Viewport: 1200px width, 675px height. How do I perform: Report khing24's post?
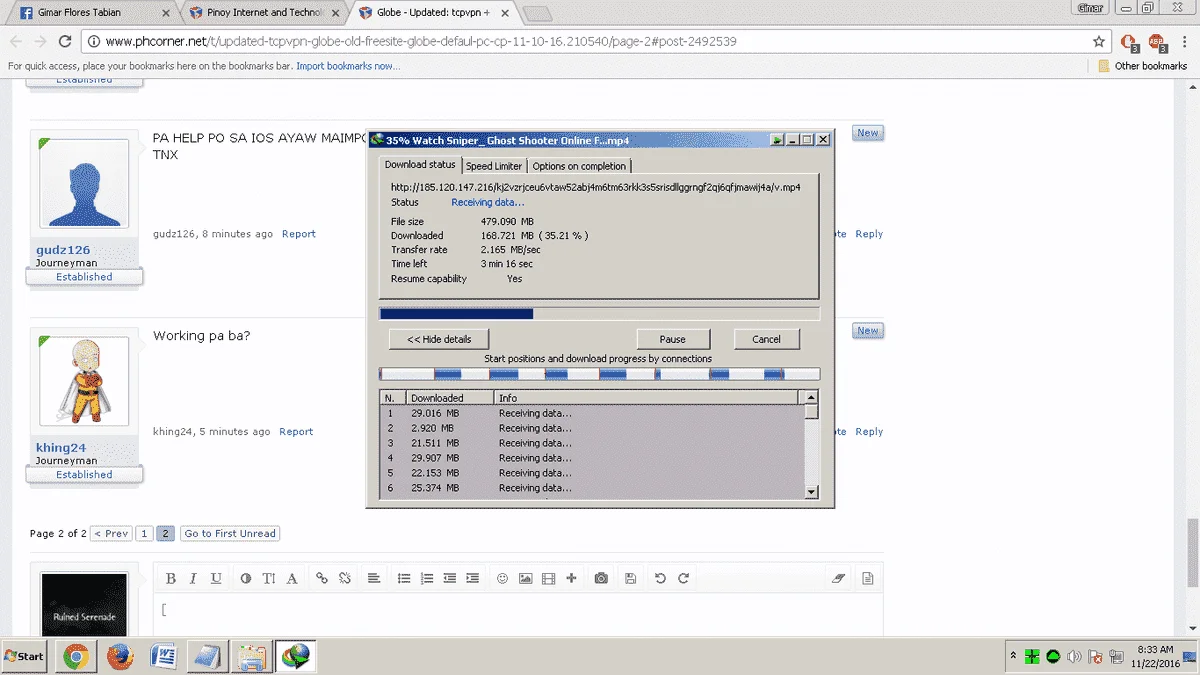tap(296, 432)
